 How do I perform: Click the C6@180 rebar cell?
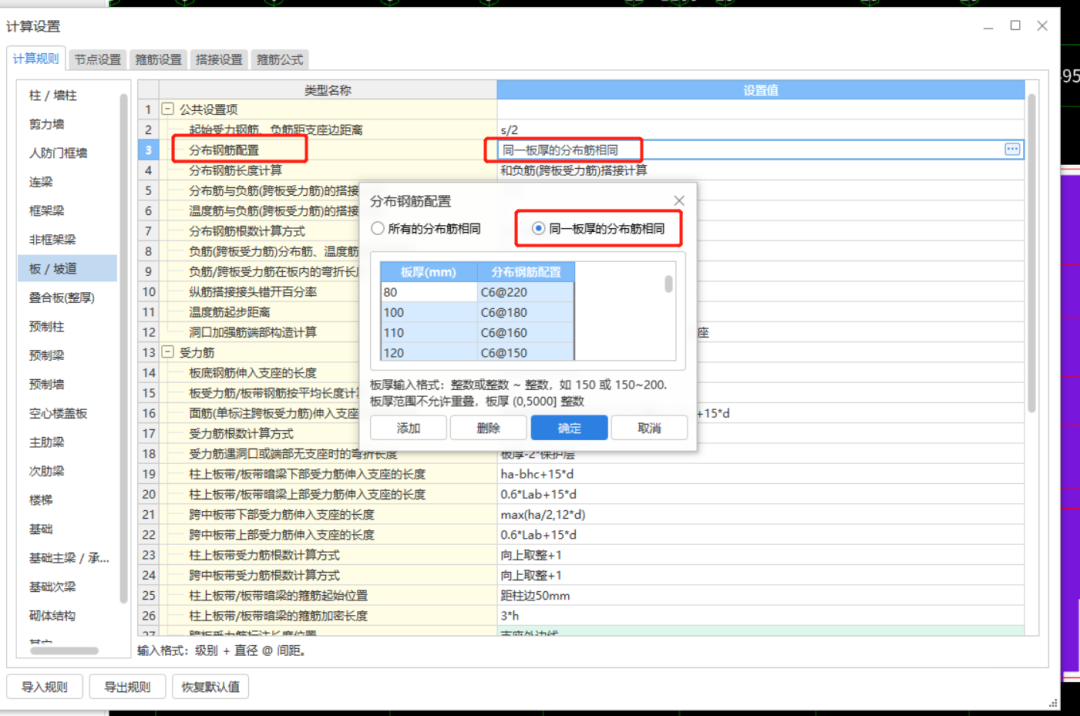525,312
